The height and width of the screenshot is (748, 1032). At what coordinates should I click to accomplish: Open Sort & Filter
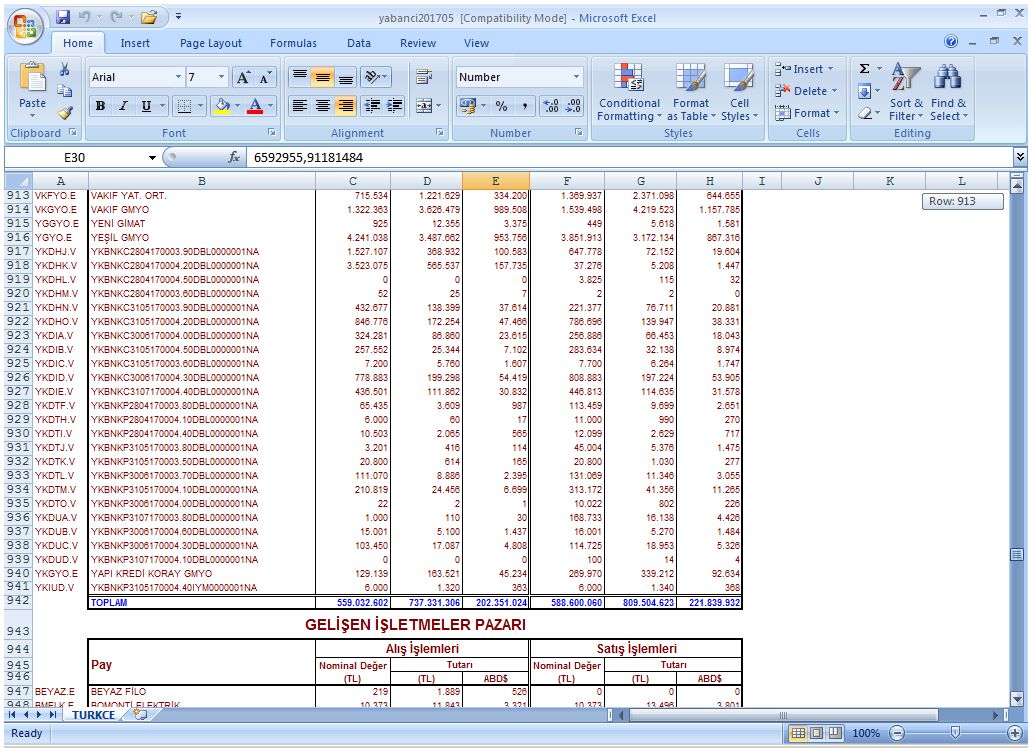tap(906, 92)
